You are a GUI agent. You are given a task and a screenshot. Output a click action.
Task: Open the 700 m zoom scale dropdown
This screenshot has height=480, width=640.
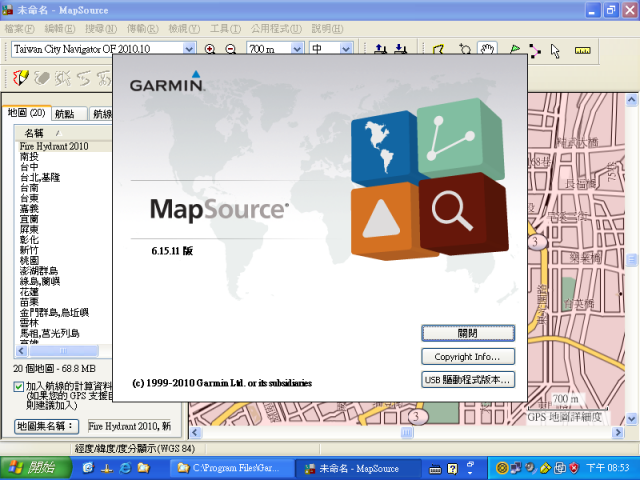[297, 49]
